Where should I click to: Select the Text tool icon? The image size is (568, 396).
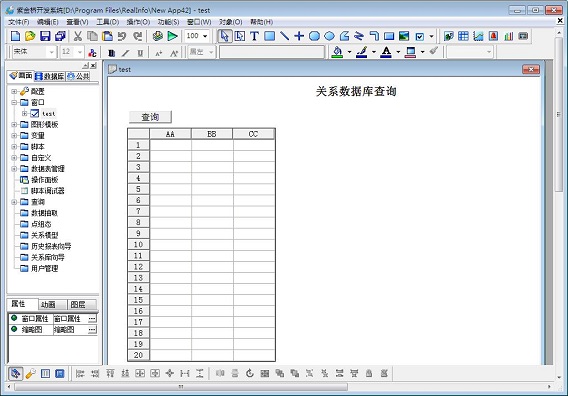click(x=254, y=36)
